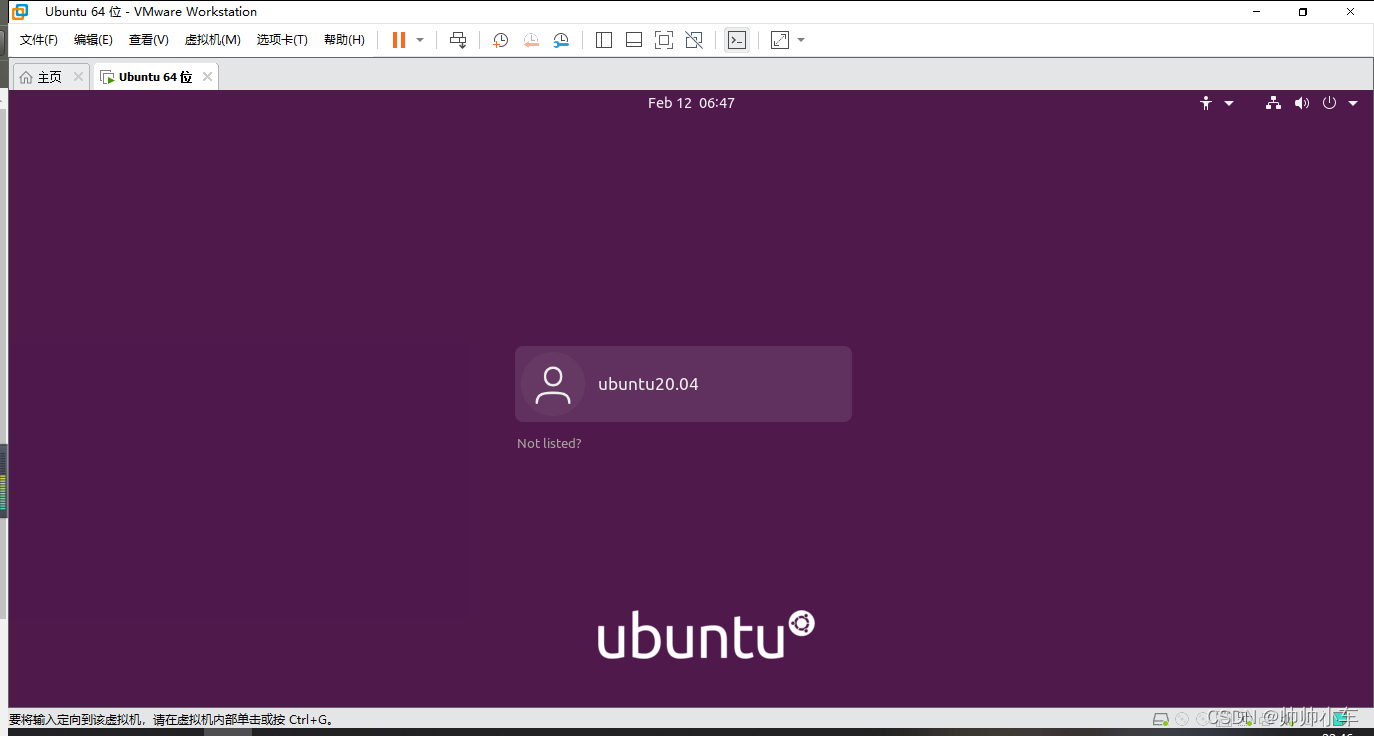Open the 虚拟机(M) menu

pos(212,40)
